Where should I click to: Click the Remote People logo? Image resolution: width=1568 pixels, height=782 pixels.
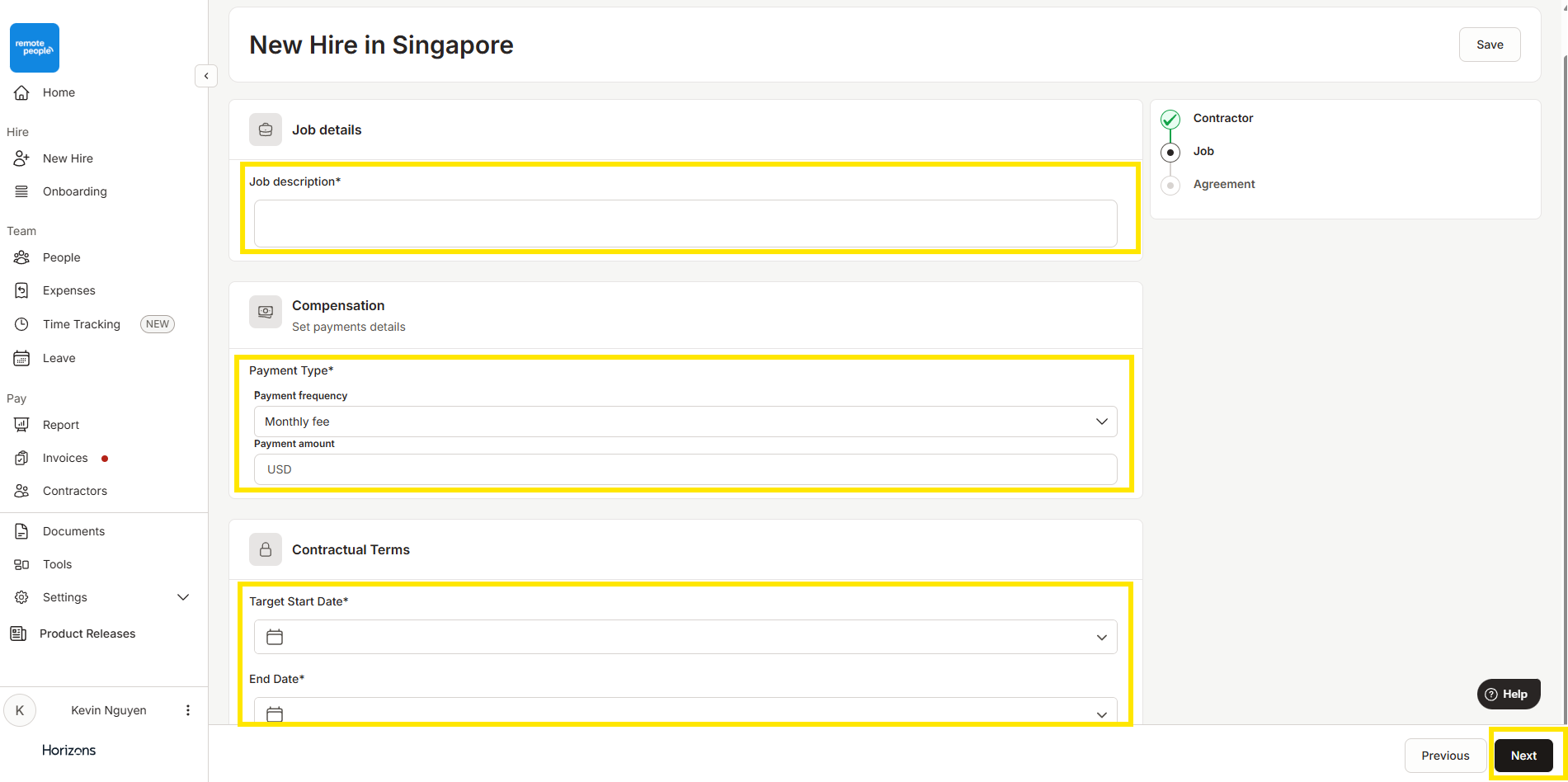click(x=35, y=48)
